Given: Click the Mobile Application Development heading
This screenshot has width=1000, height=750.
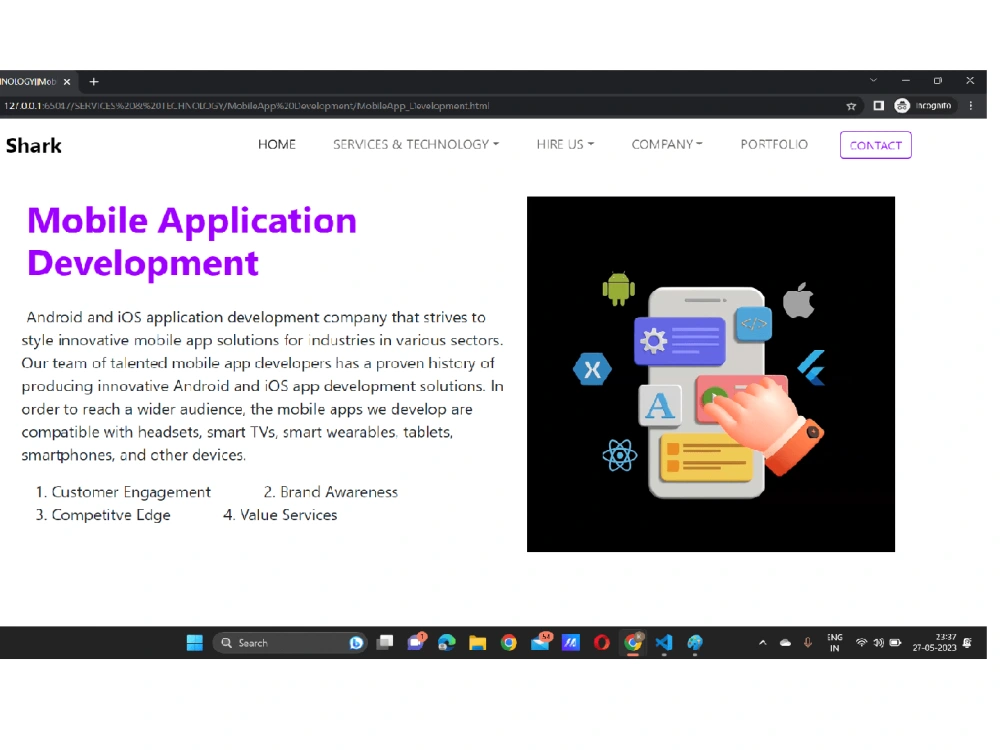Looking at the screenshot, I should click(x=191, y=242).
